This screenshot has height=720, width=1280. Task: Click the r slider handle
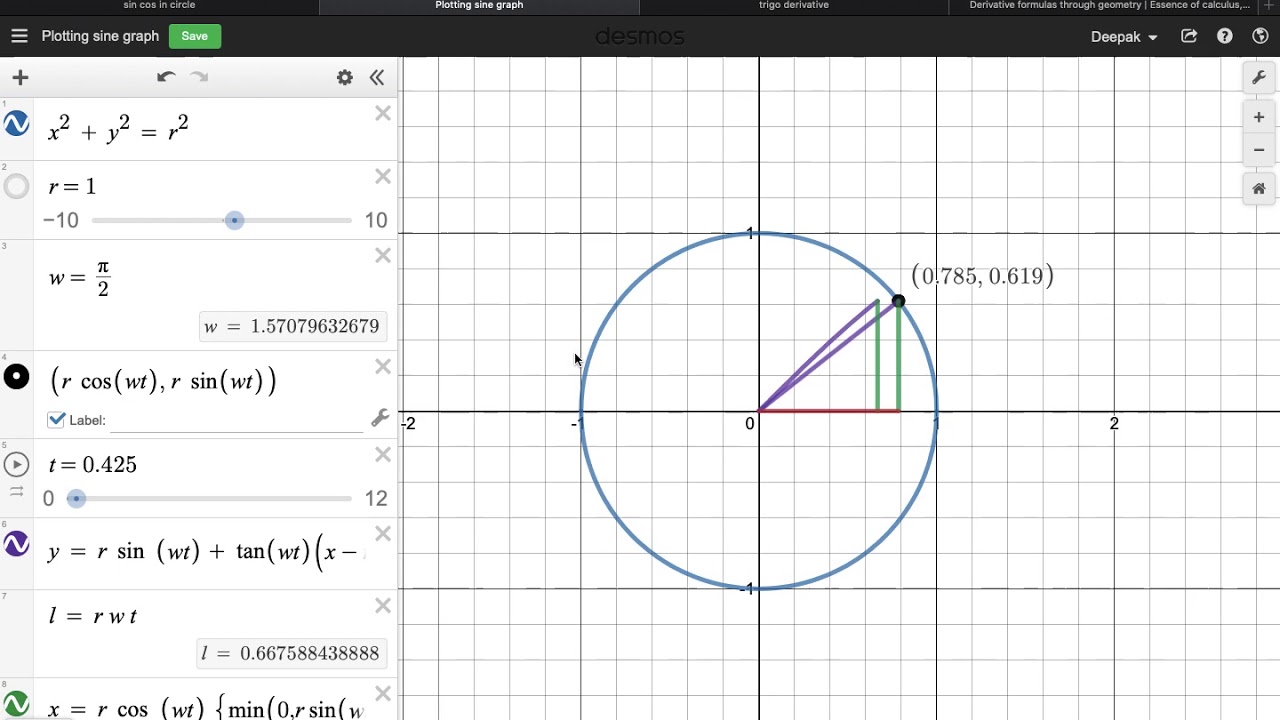click(x=234, y=220)
